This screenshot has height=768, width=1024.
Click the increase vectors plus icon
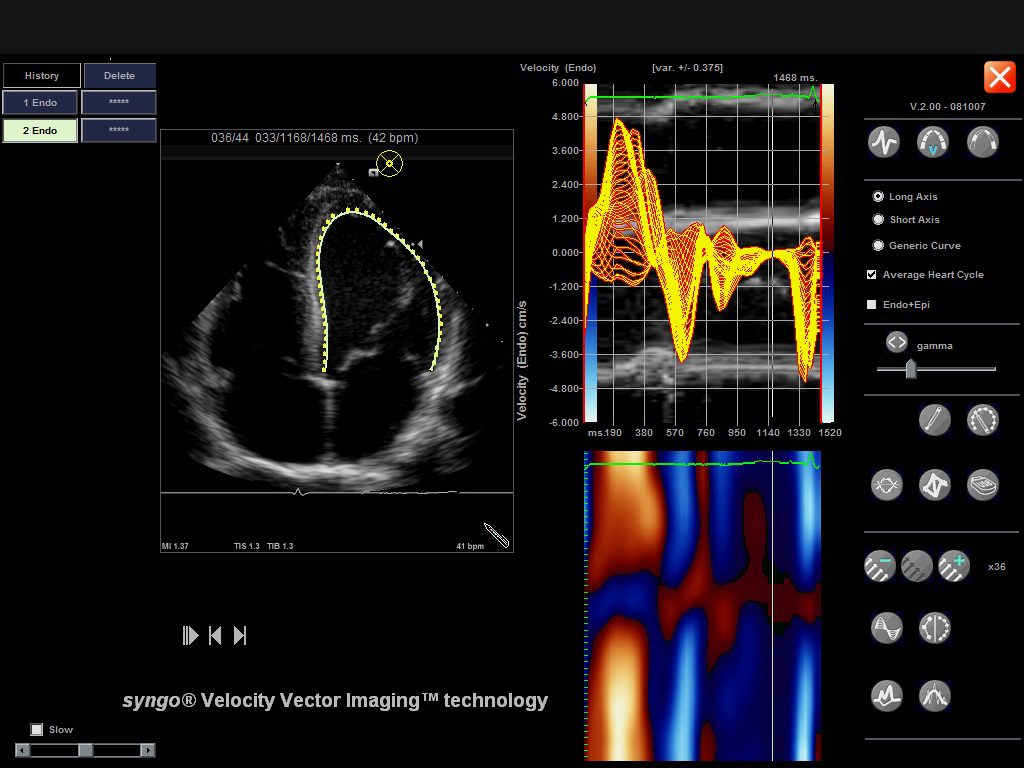coord(954,566)
